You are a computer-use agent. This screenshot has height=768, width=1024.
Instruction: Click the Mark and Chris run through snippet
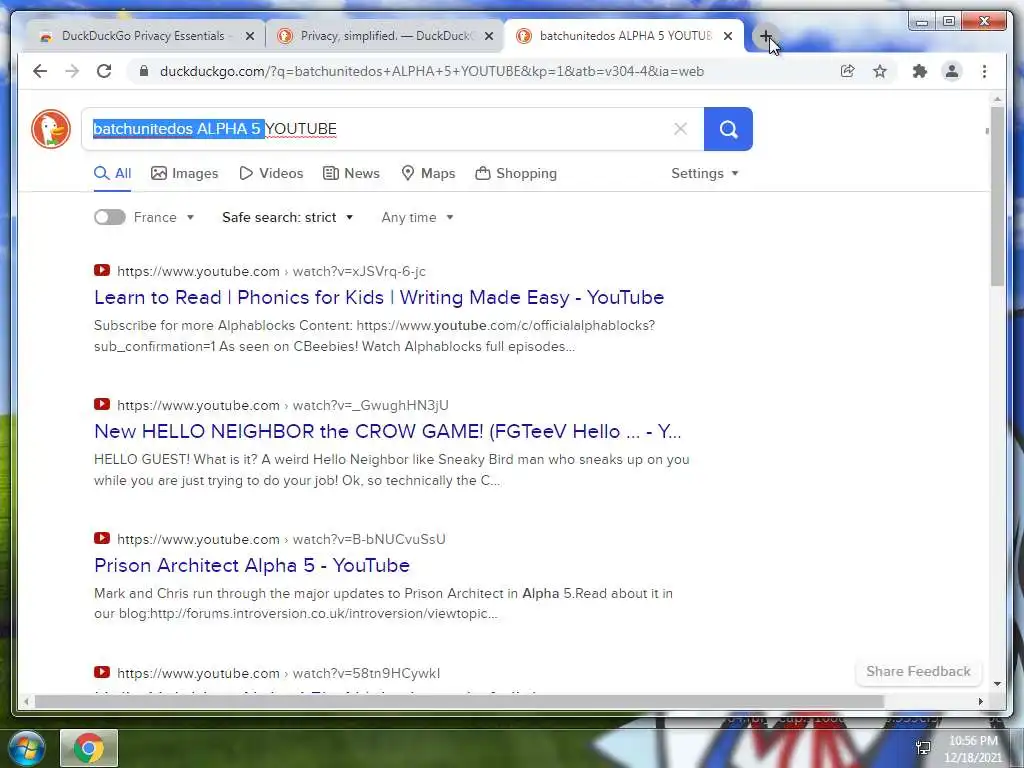click(x=383, y=603)
